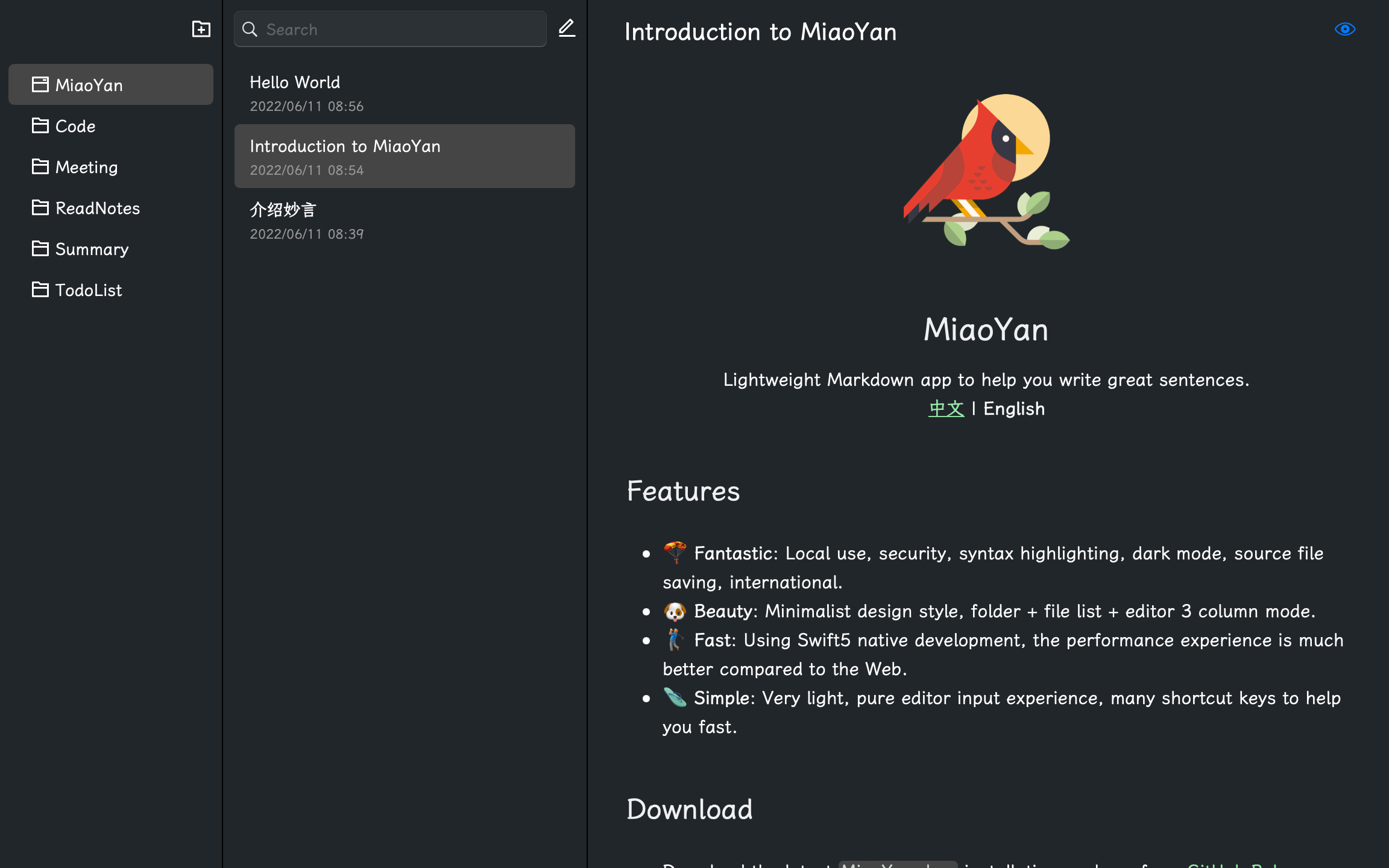Image resolution: width=1389 pixels, height=868 pixels.
Task: Click the Lightweight Markdown app tagline
Action: 986,380
